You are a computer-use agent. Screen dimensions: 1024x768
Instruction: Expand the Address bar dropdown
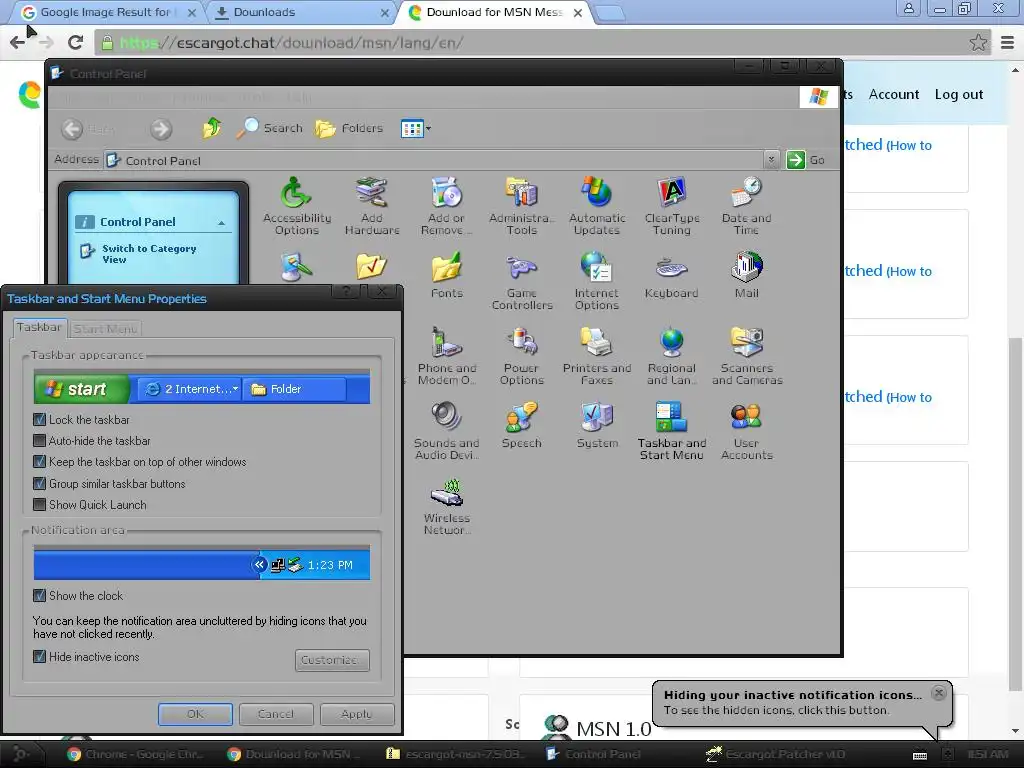tap(771, 159)
